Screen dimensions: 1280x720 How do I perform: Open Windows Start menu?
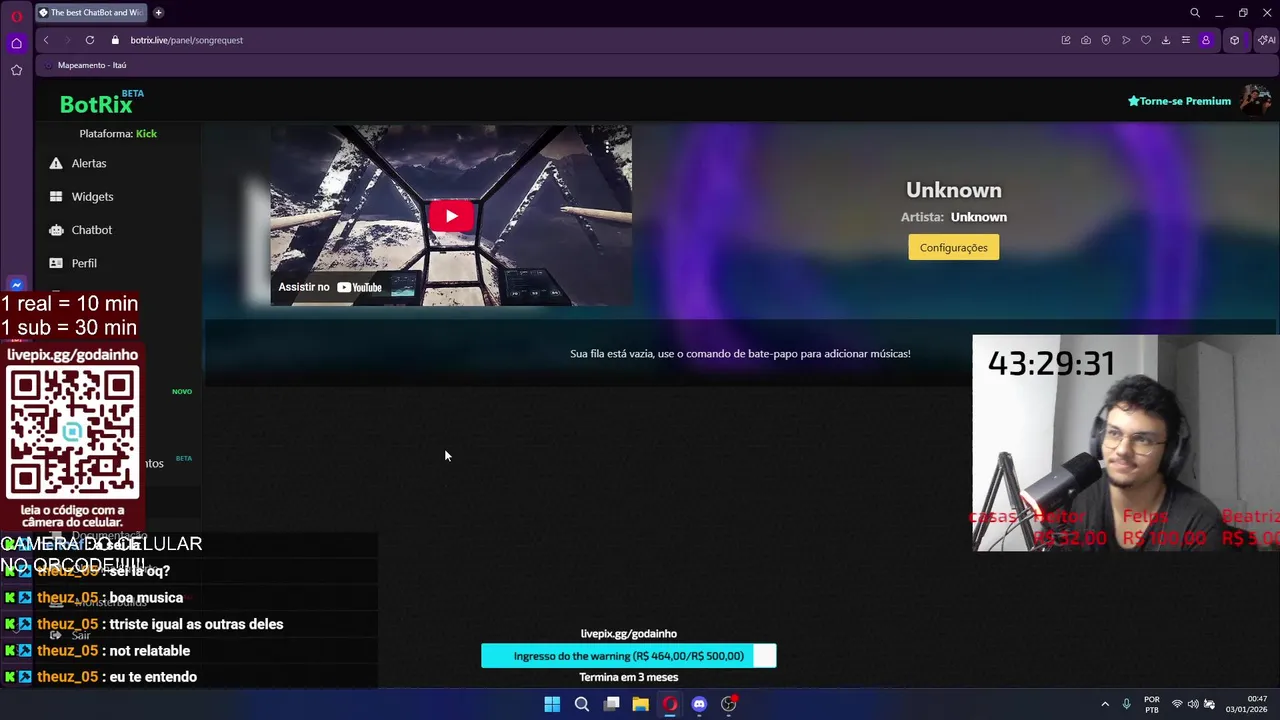[x=552, y=704]
